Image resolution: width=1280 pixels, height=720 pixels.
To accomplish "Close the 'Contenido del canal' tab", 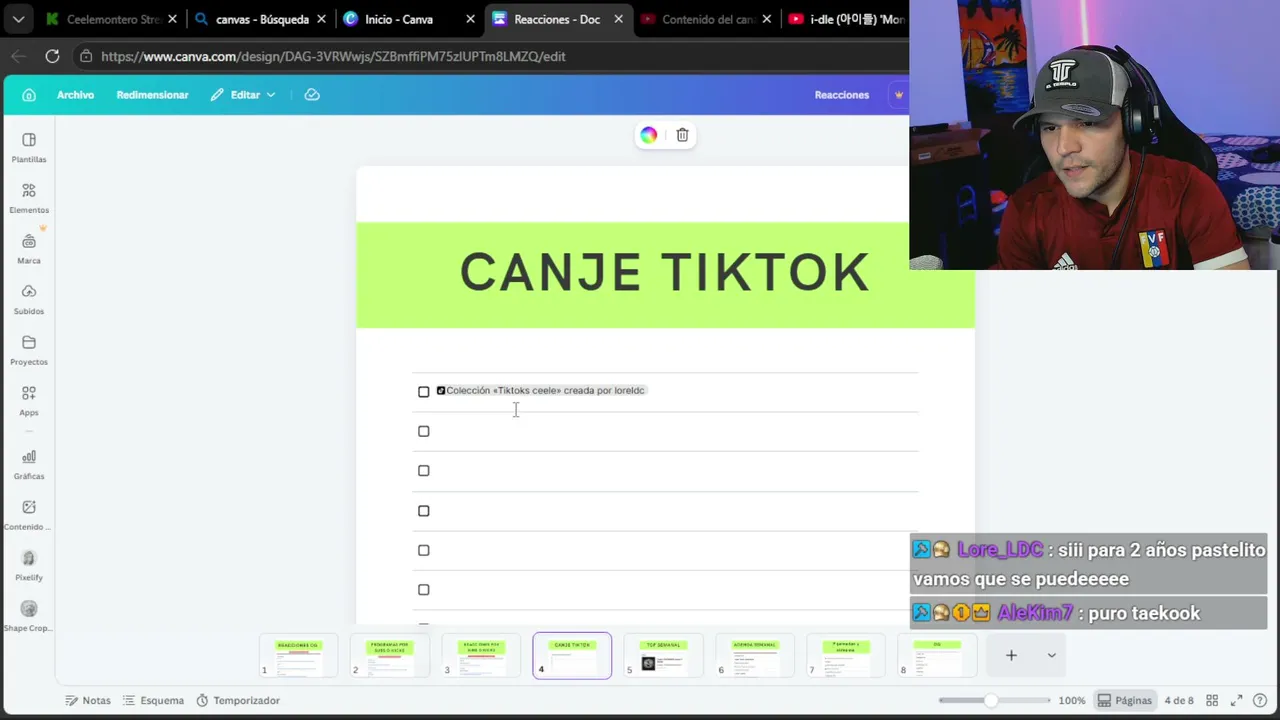I will click(x=767, y=19).
